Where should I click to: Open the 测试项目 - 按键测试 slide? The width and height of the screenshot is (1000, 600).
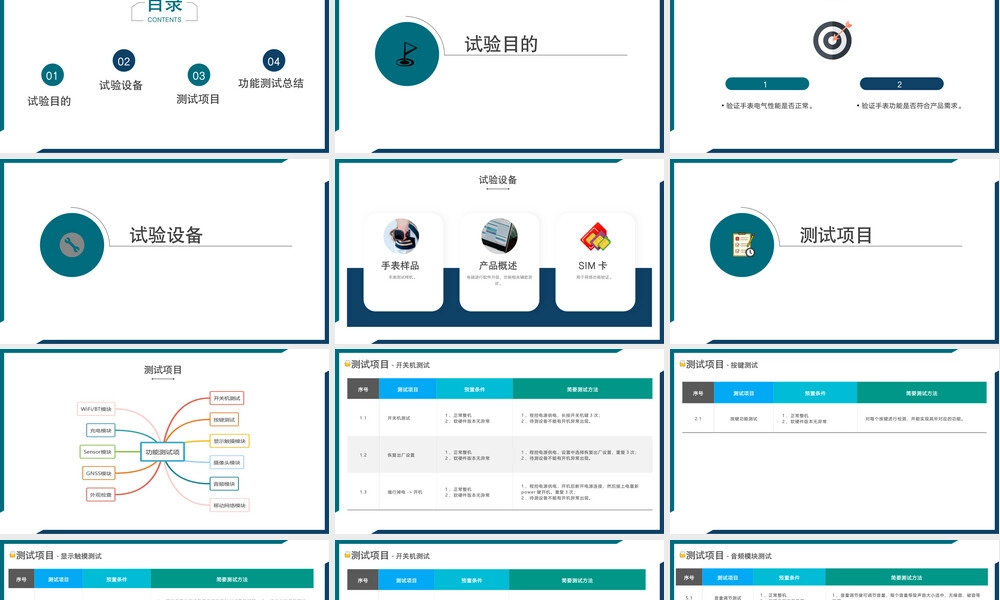click(x=834, y=441)
